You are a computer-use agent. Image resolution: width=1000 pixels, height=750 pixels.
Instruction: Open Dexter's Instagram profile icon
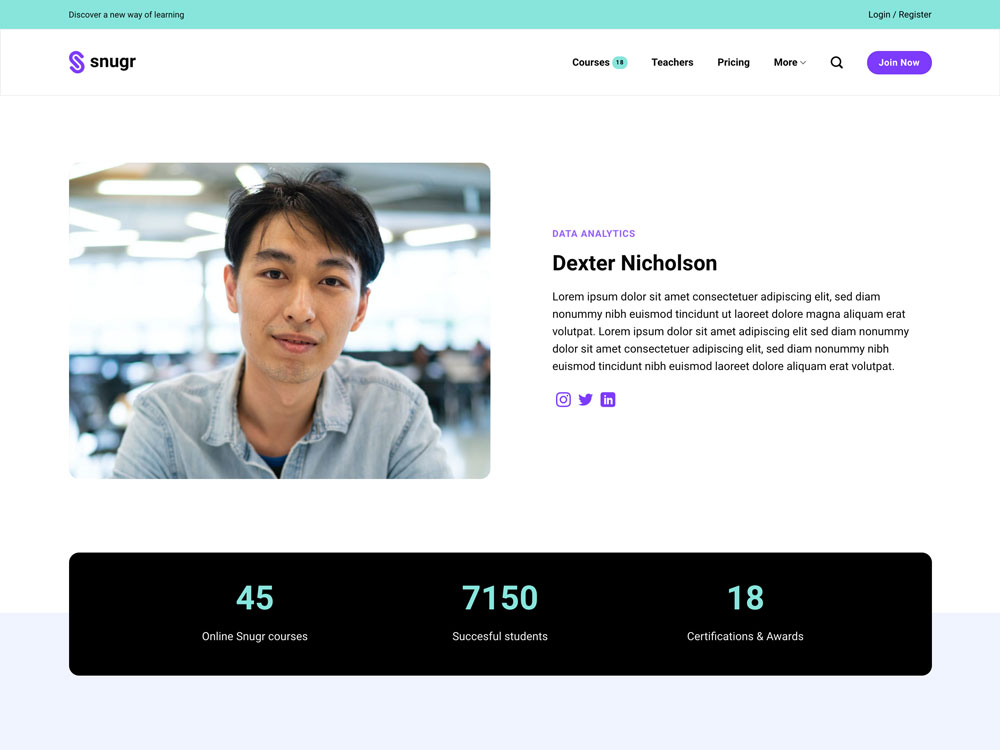(x=563, y=400)
